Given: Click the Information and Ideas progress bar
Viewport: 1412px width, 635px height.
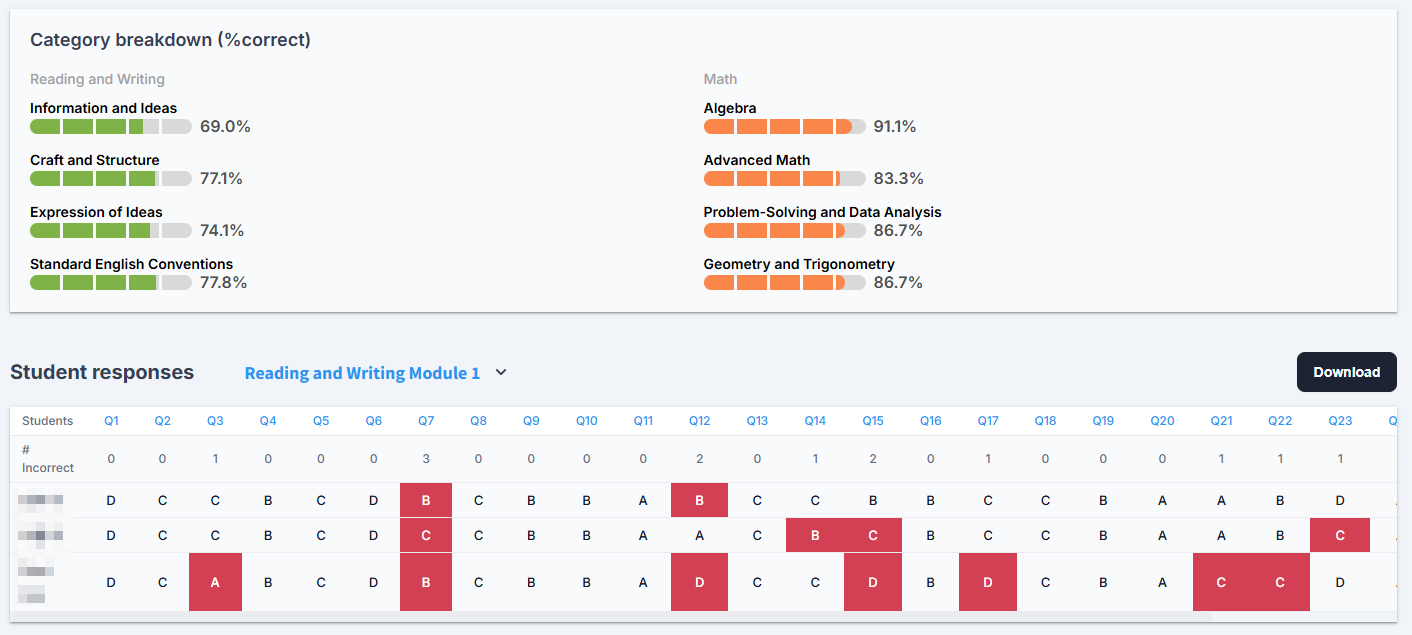Looking at the screenshot, I should click(111, 127).
